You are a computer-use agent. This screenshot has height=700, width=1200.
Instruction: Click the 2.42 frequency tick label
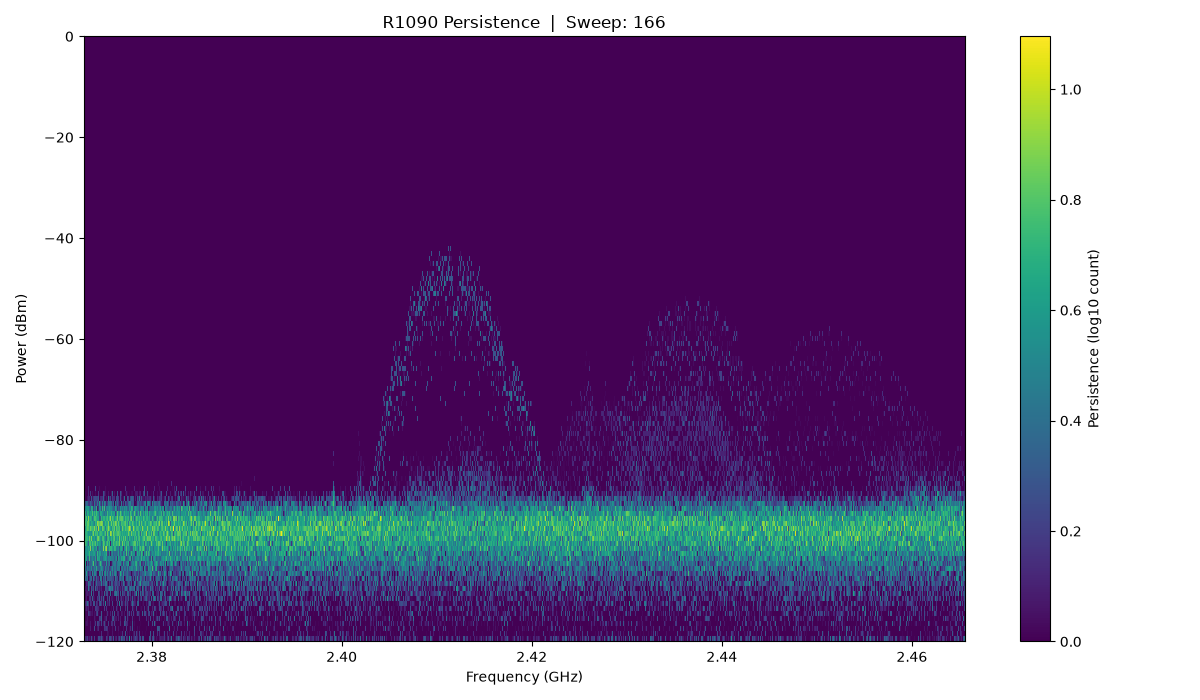[532, 657]
